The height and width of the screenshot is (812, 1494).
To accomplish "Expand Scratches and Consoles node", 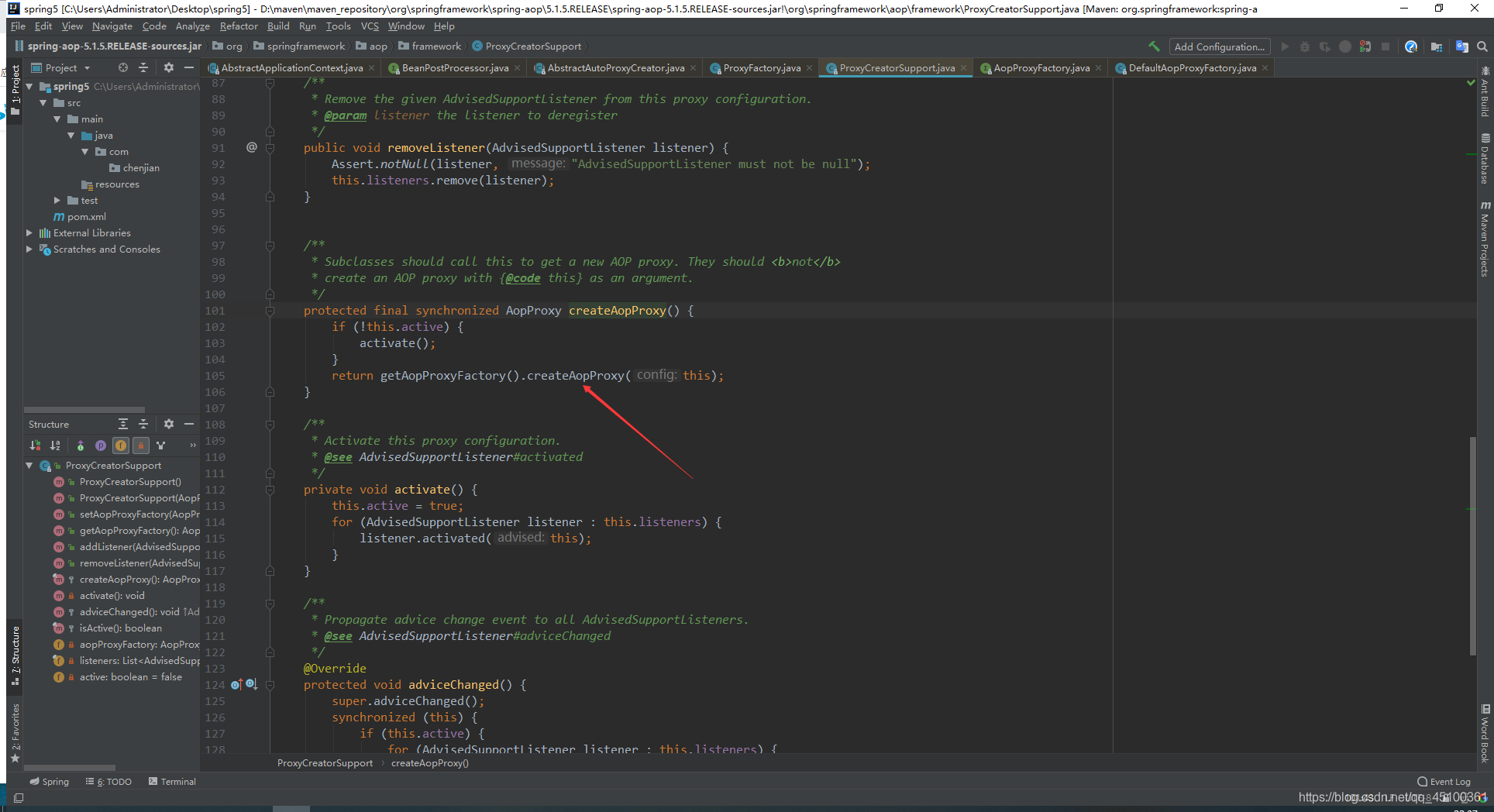I will pyautogui.click(x=29, y=249).
